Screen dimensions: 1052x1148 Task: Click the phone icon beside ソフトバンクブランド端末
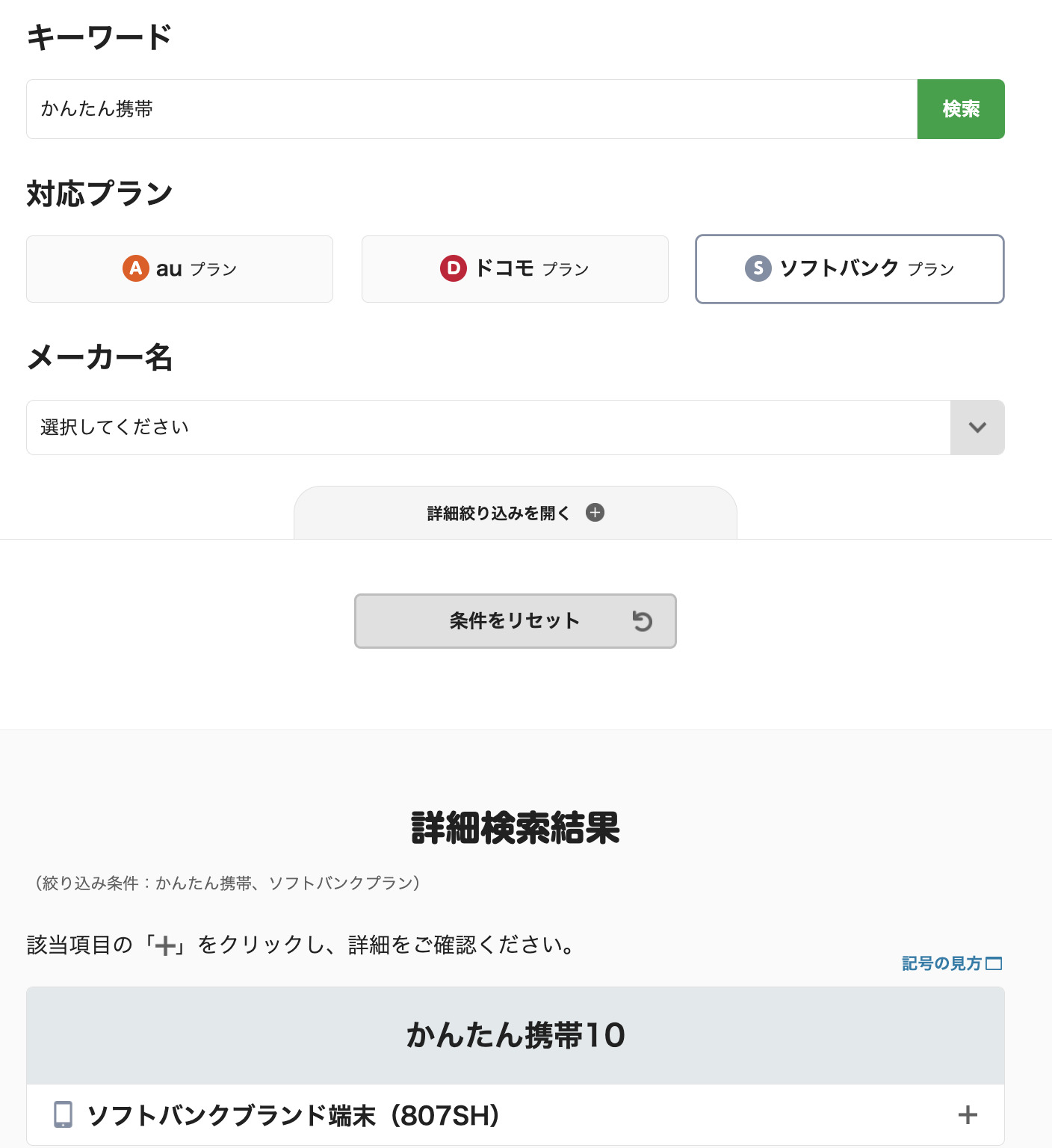(x=64, y=1114)
